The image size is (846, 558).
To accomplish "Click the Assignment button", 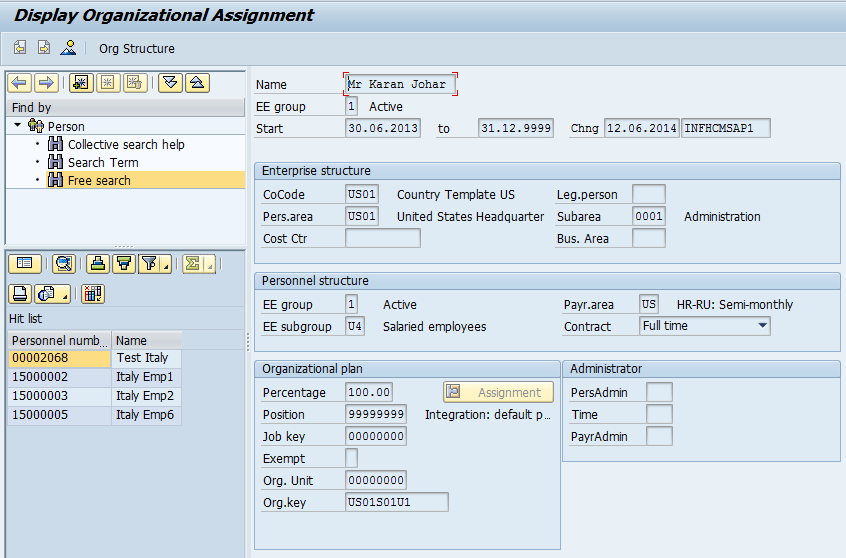I will [498, 393].
